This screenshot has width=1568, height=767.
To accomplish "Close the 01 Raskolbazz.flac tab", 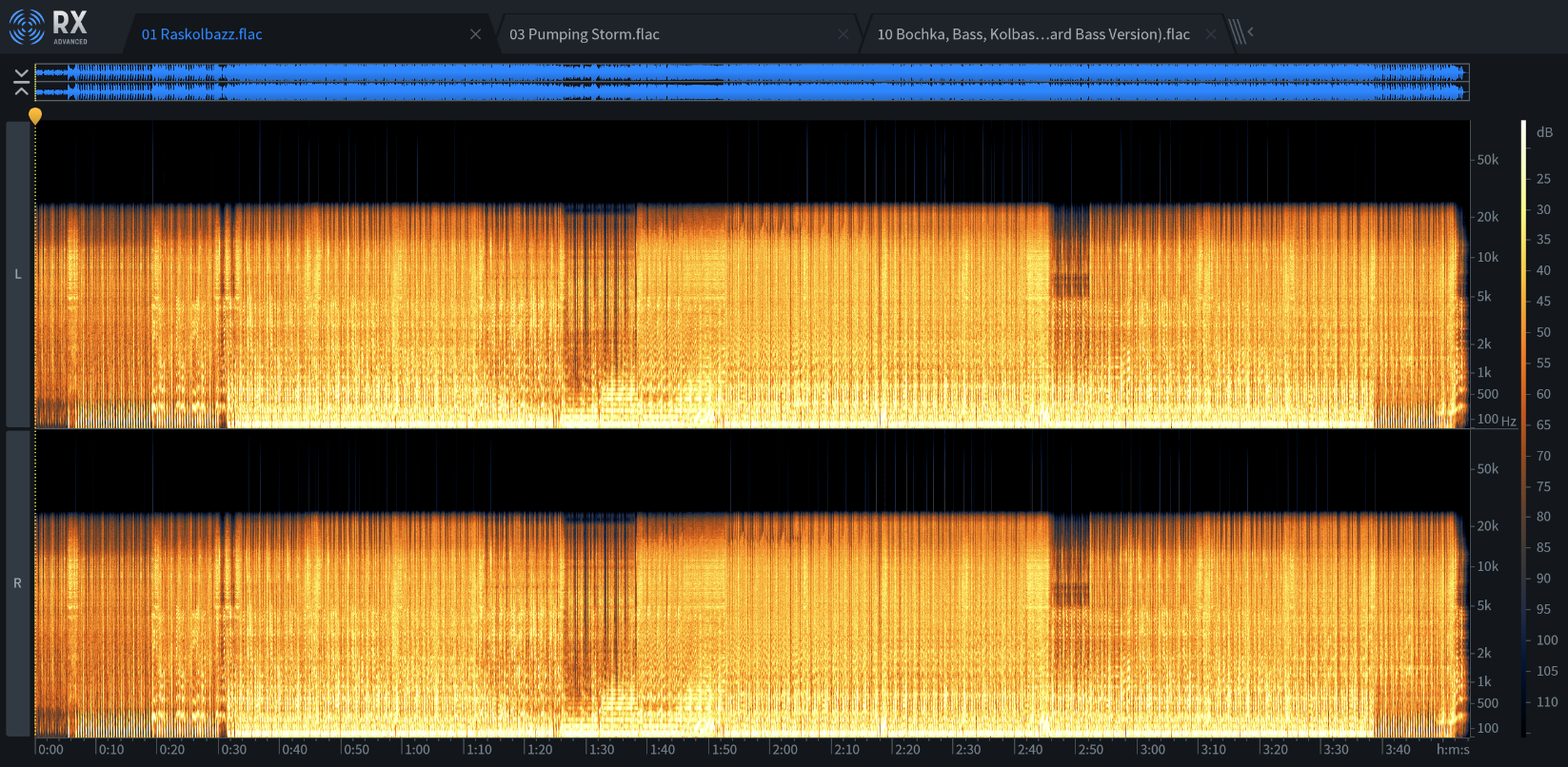I will pos(475,34).
